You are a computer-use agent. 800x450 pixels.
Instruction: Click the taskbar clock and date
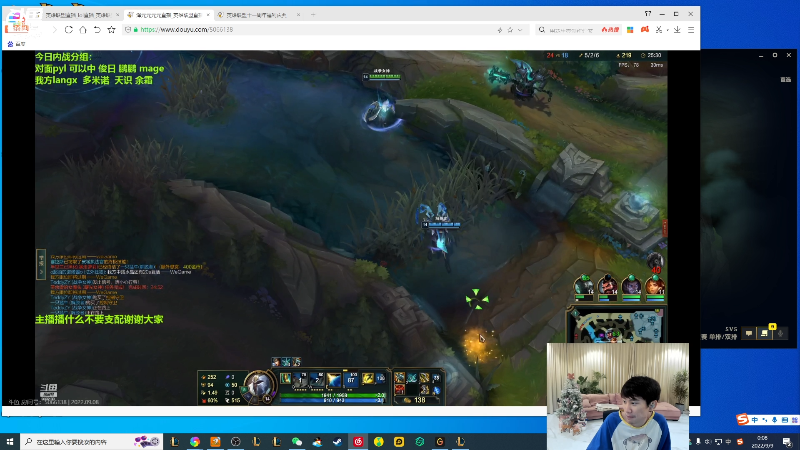(762, 441)
